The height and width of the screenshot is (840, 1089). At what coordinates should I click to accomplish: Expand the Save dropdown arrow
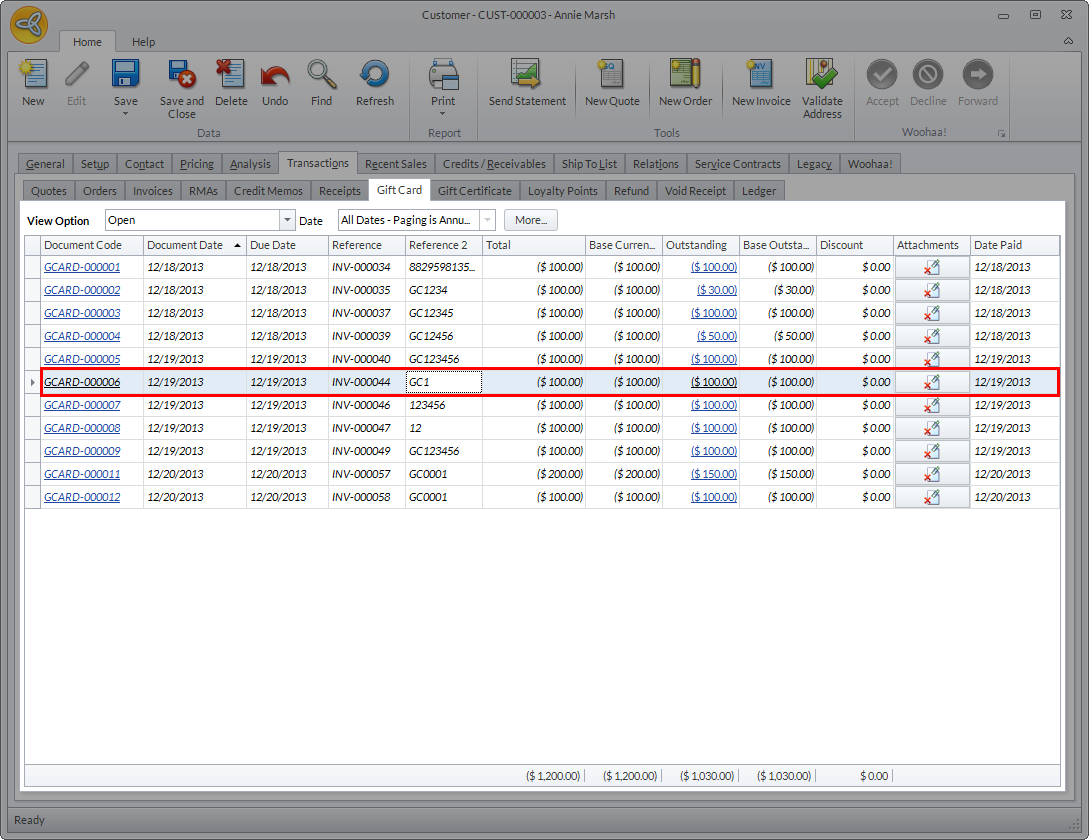coord(126,114)
